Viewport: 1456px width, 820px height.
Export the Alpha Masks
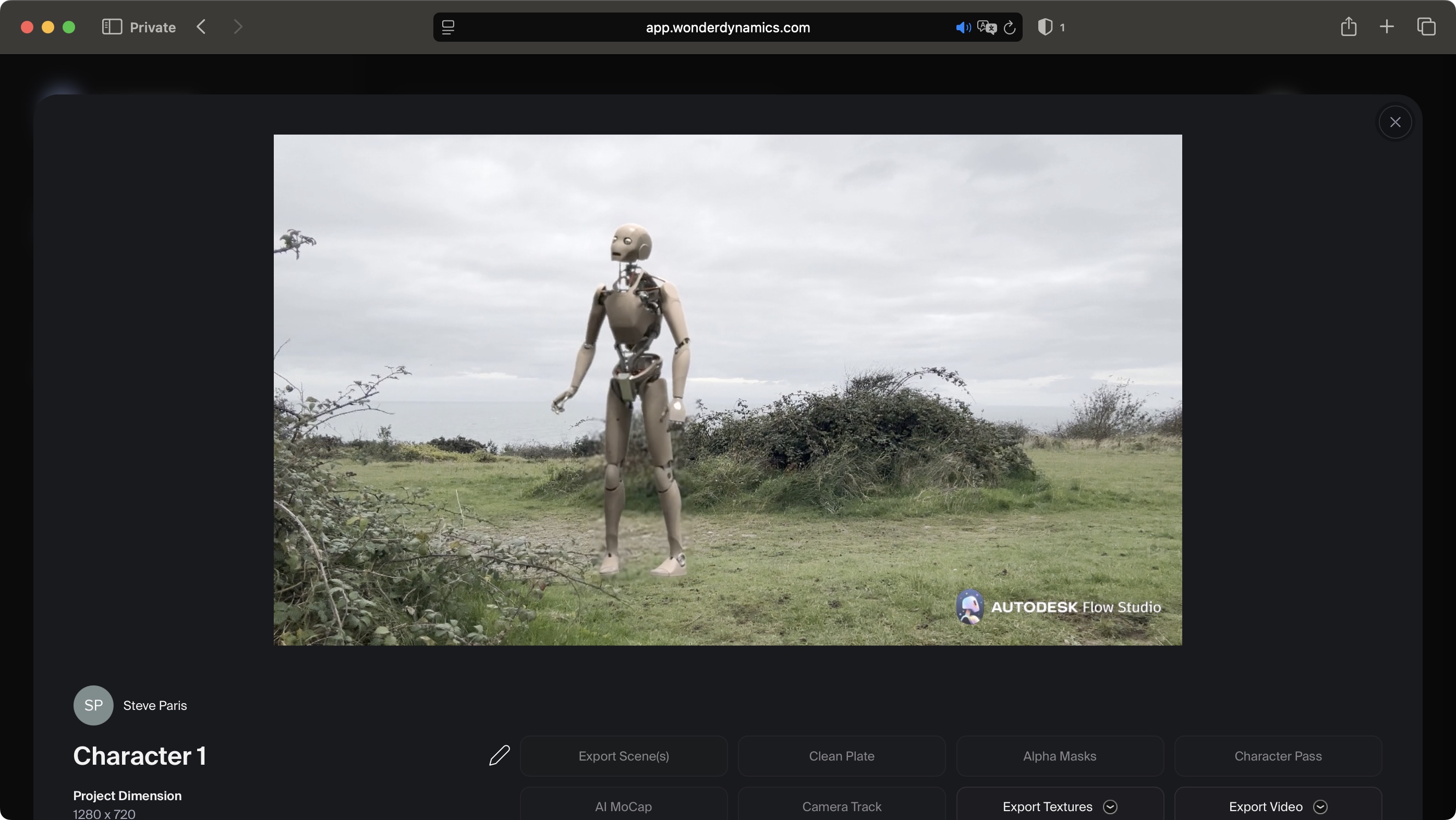[x=1059, y=756]
